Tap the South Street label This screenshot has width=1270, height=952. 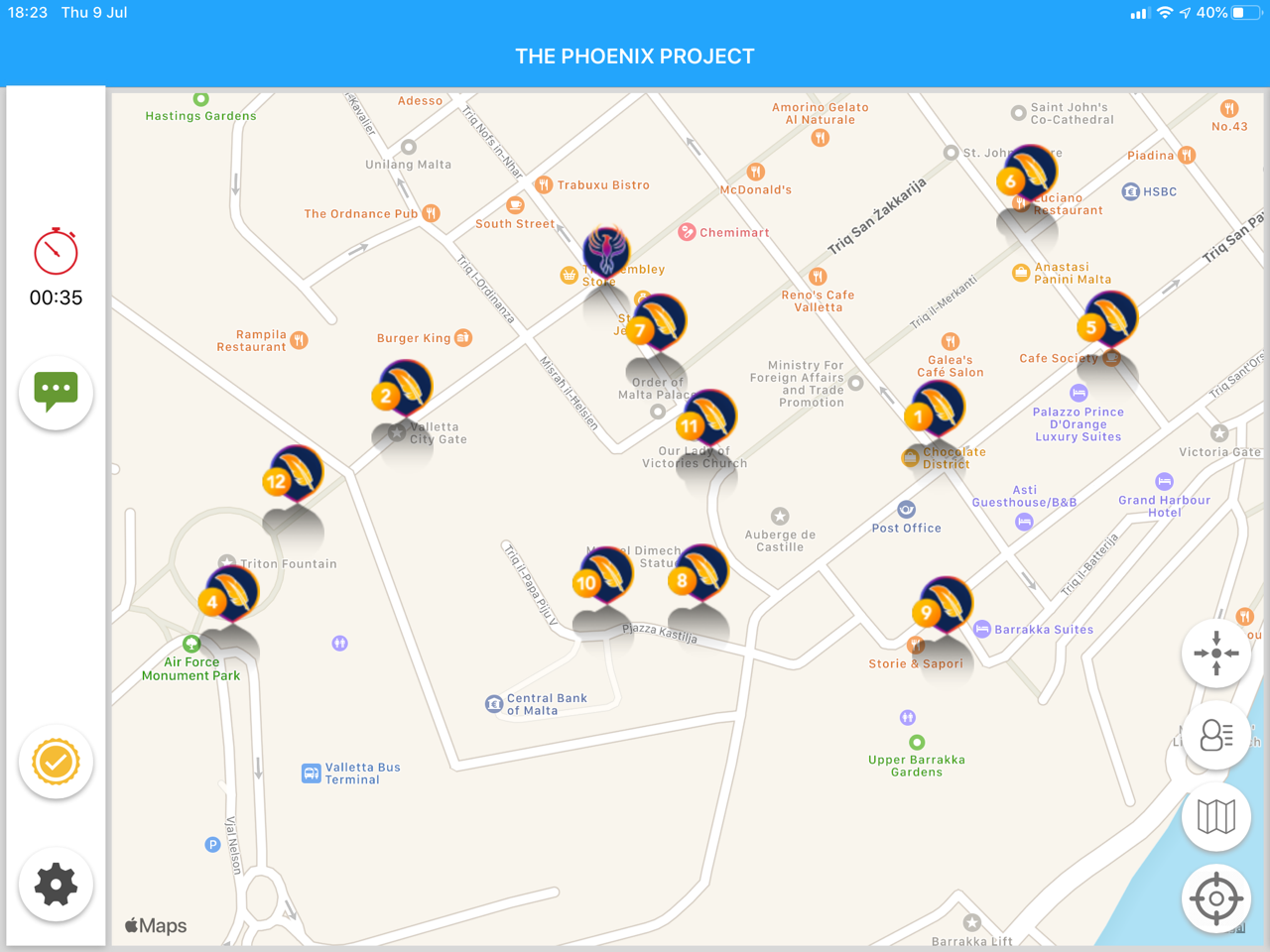click(515, 224)
